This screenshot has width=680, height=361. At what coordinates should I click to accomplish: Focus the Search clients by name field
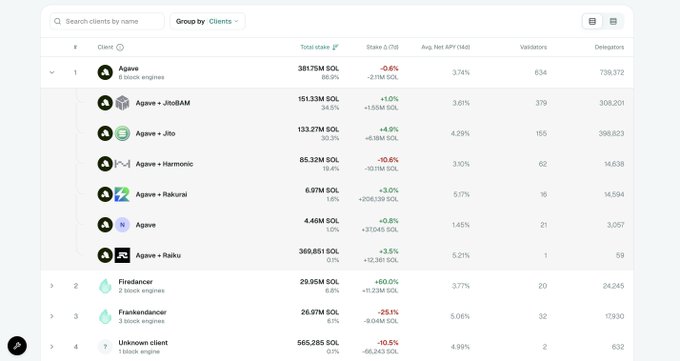point(107,21)
